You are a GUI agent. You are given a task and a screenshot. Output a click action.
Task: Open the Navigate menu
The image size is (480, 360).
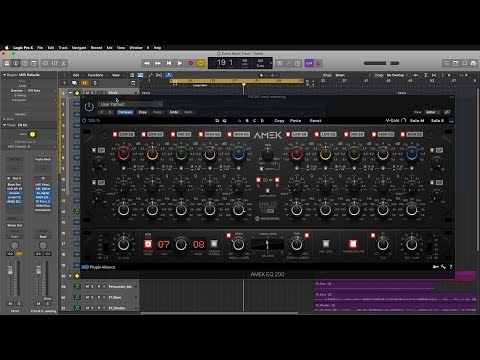(79, 48)
